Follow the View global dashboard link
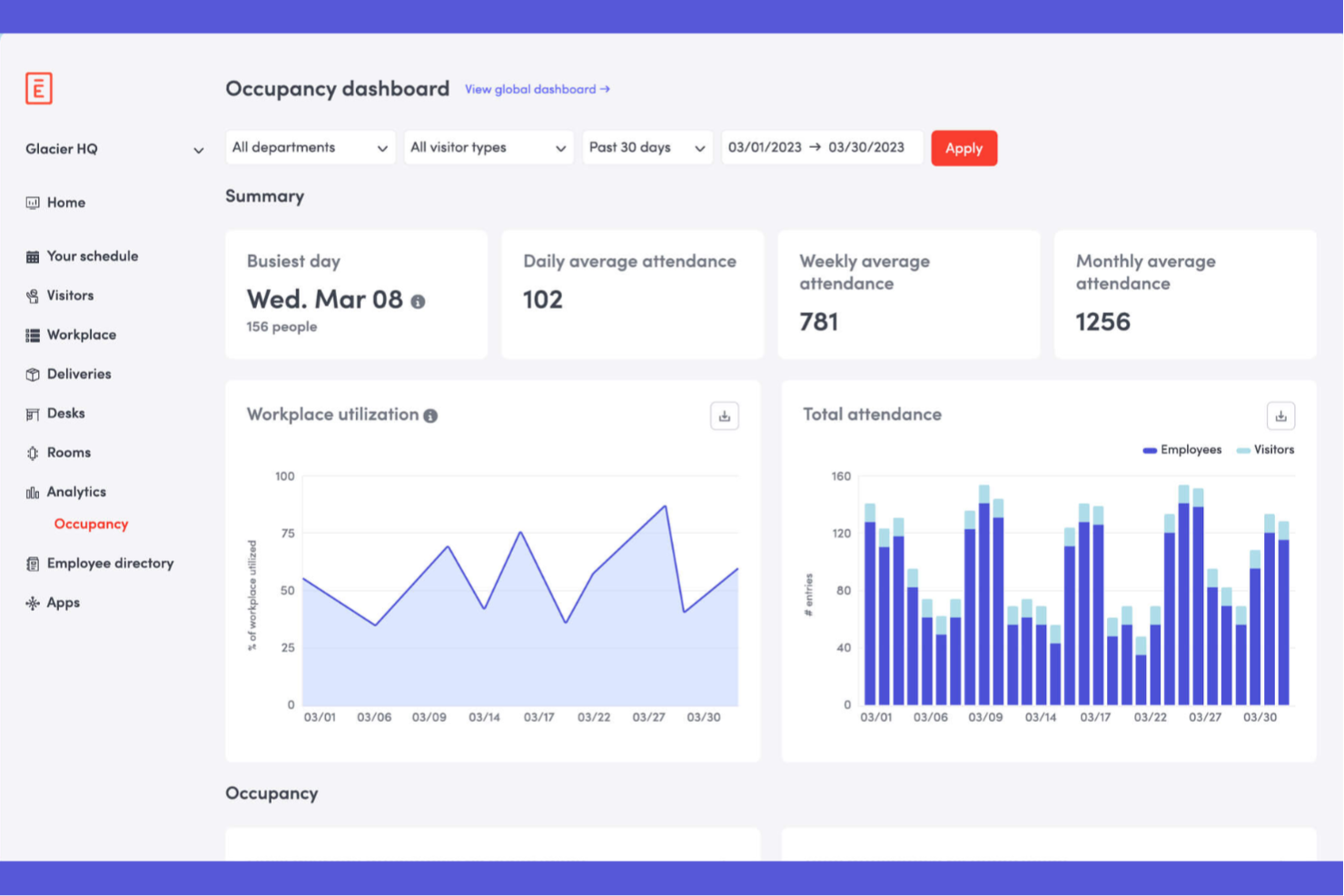Image resolution: width=1344 pixels, height=896 pixels. (x=538, y=89)
